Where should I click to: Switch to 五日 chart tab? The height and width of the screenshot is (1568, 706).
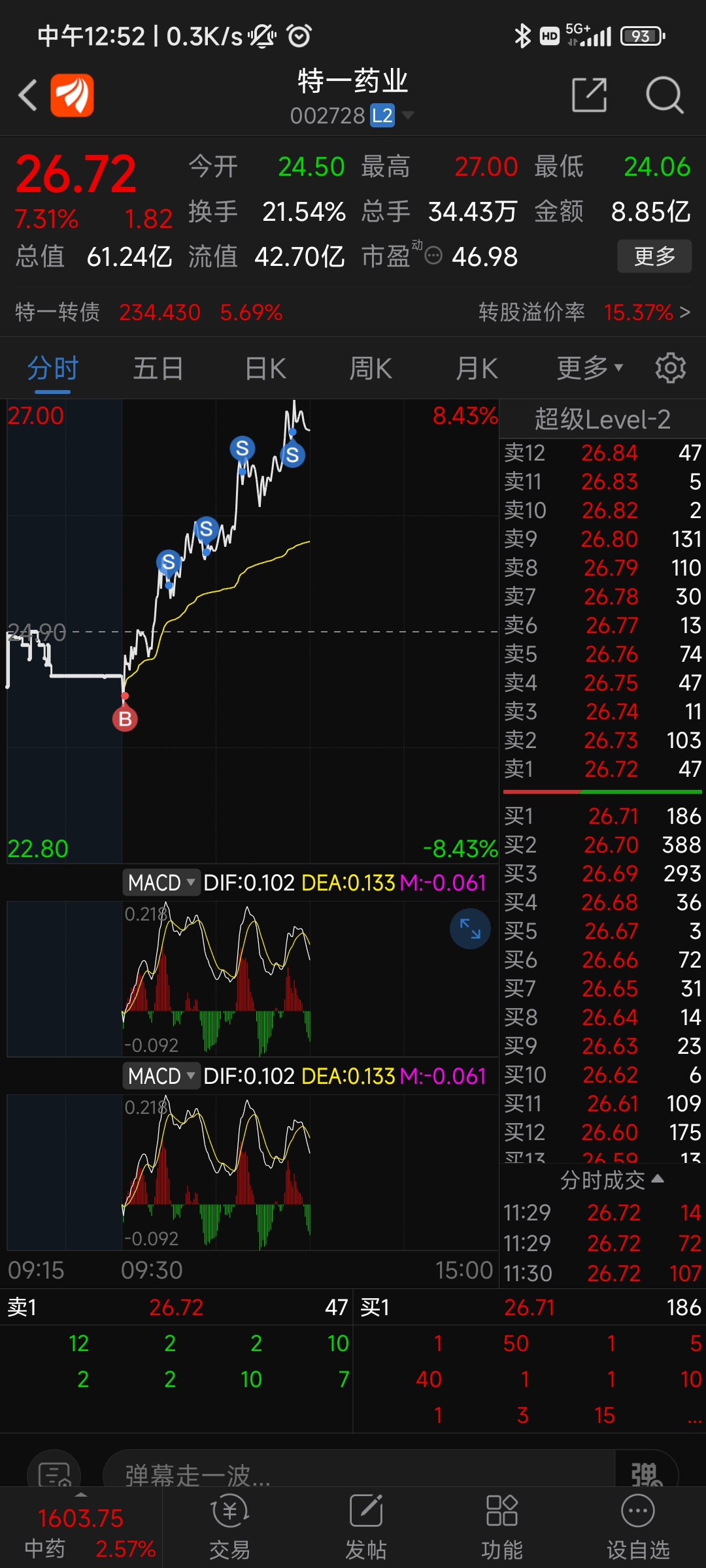point(158,369)
